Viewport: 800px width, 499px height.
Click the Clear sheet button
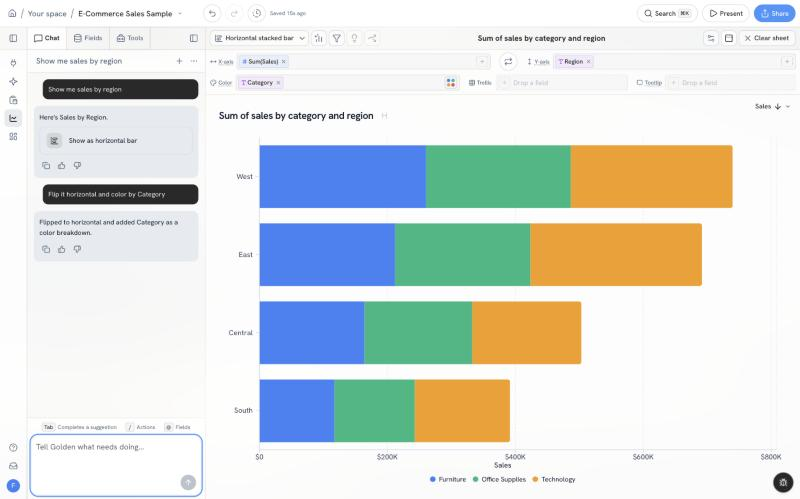[x=767, y=38]
